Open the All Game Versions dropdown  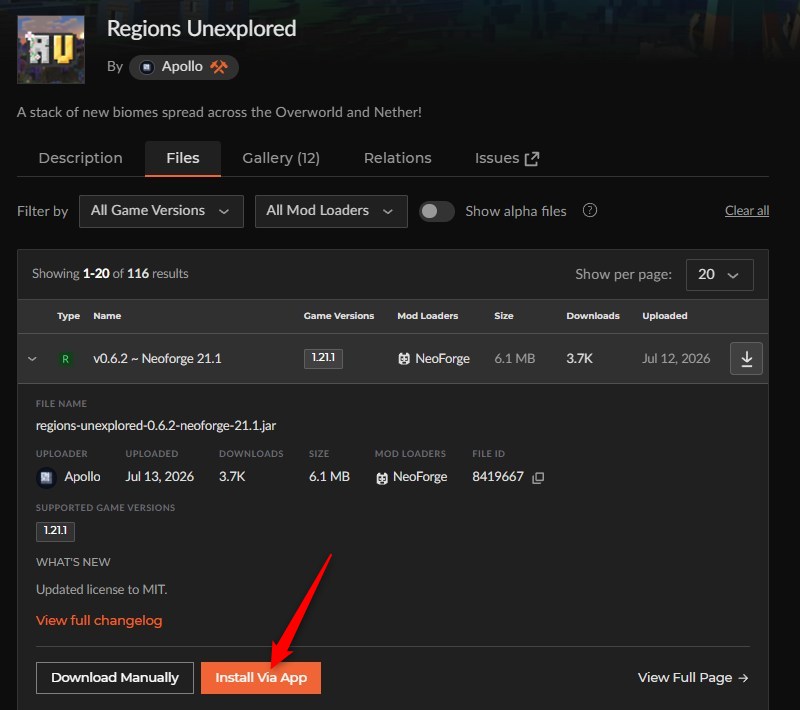click(x=161, y=211)
